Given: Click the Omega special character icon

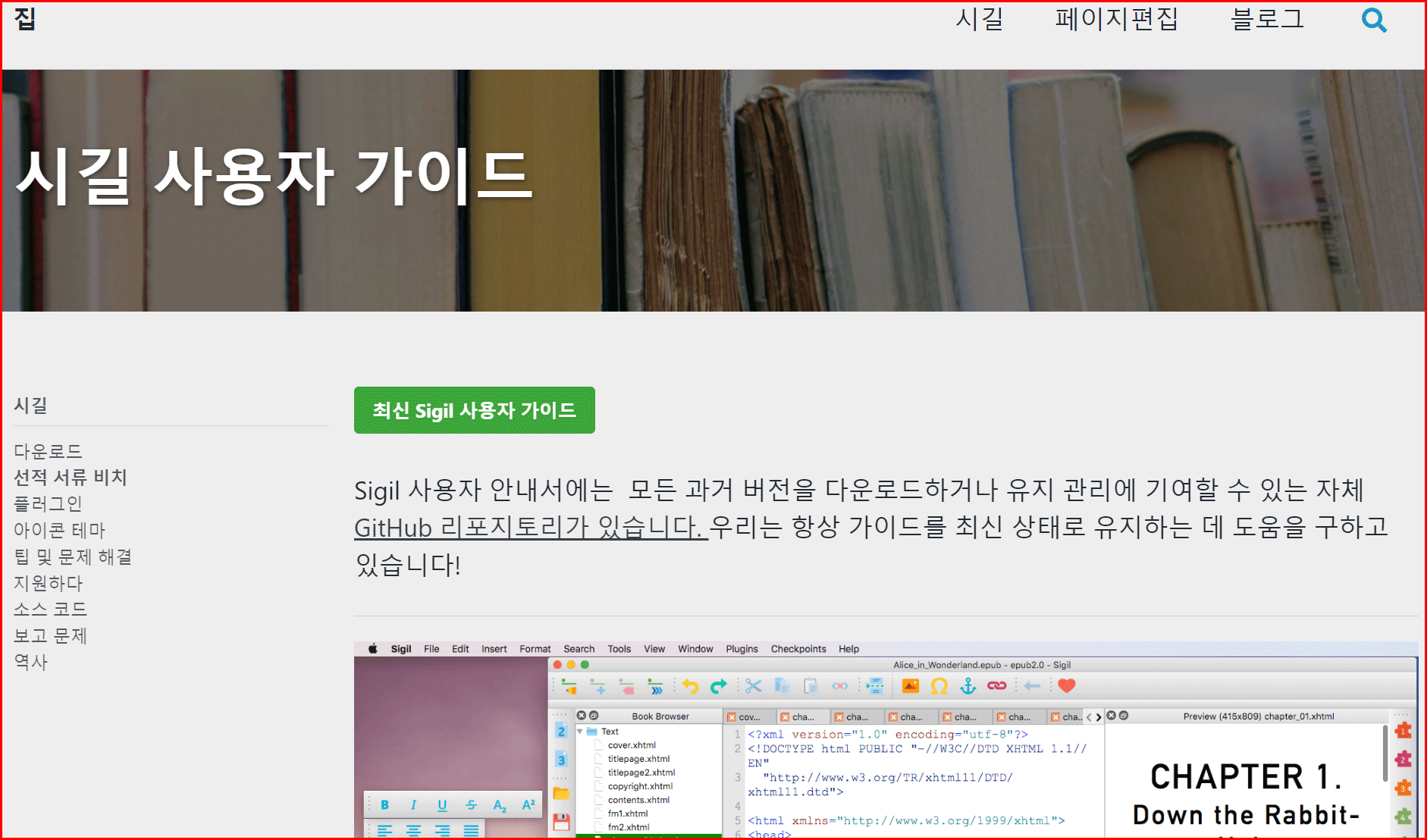Looking at the screenshot, I should coord(939,686).
